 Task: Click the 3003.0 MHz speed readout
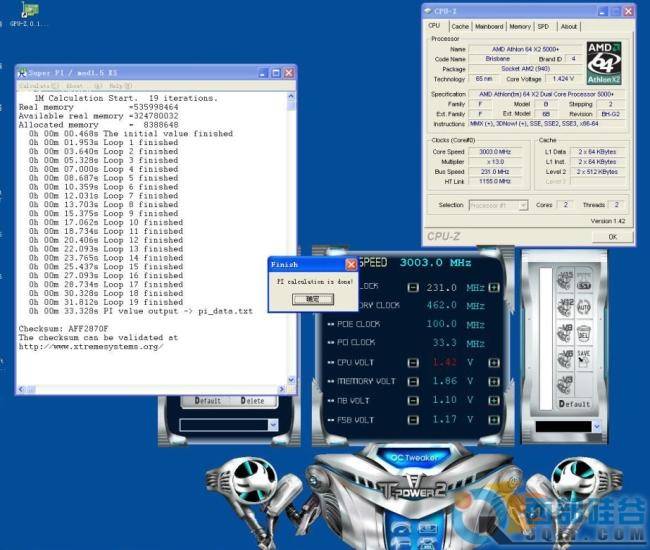pyautogui.click(x=435, y=262)
